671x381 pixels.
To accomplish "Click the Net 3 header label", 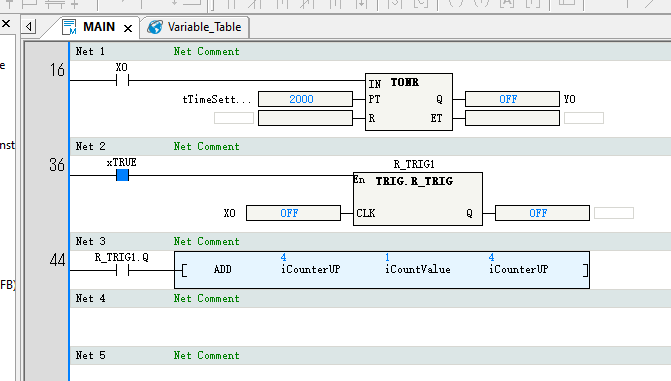I will pyautogui.click(x=90, y=241).
